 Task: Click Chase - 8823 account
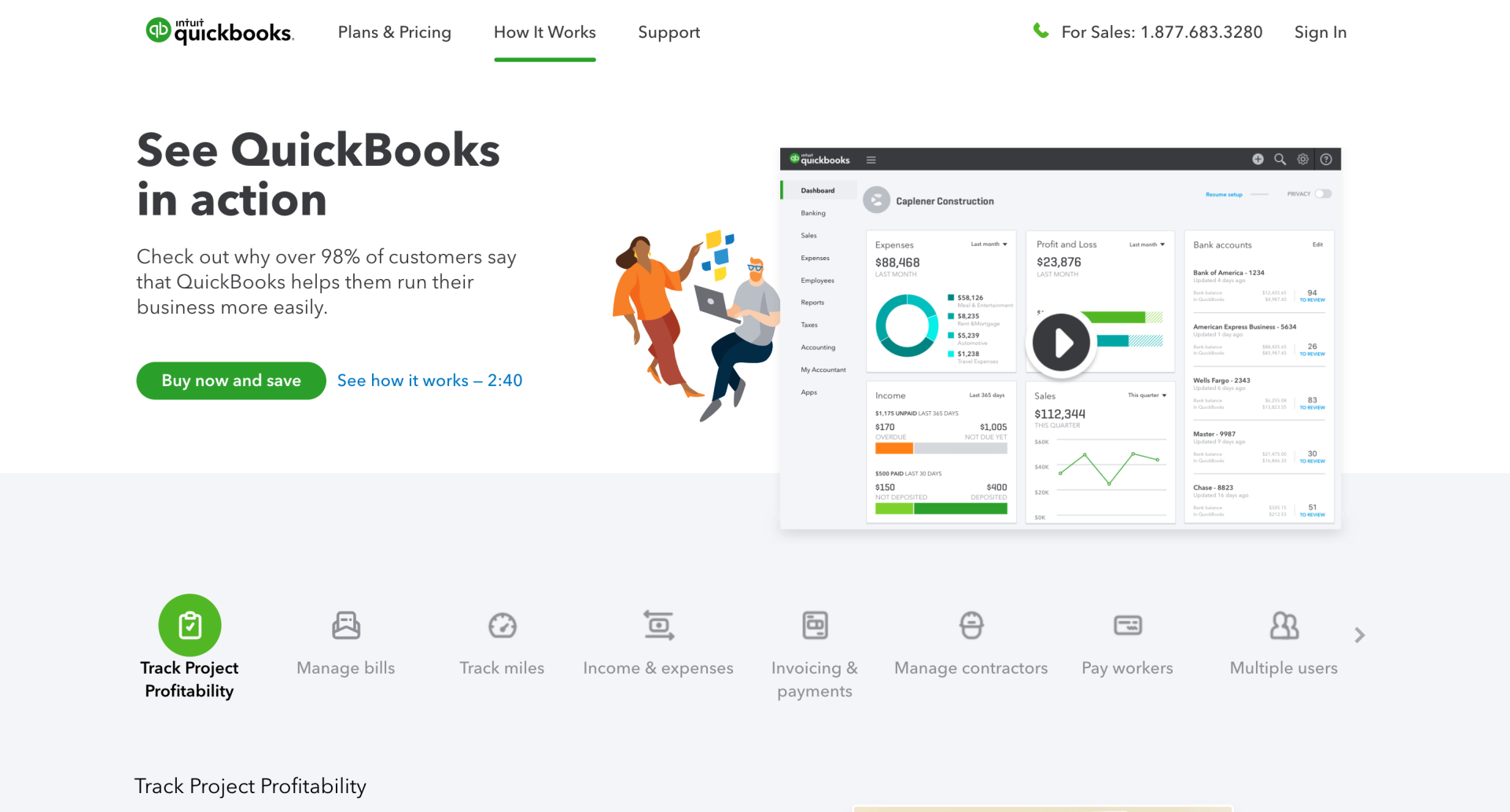[1213, 488]
